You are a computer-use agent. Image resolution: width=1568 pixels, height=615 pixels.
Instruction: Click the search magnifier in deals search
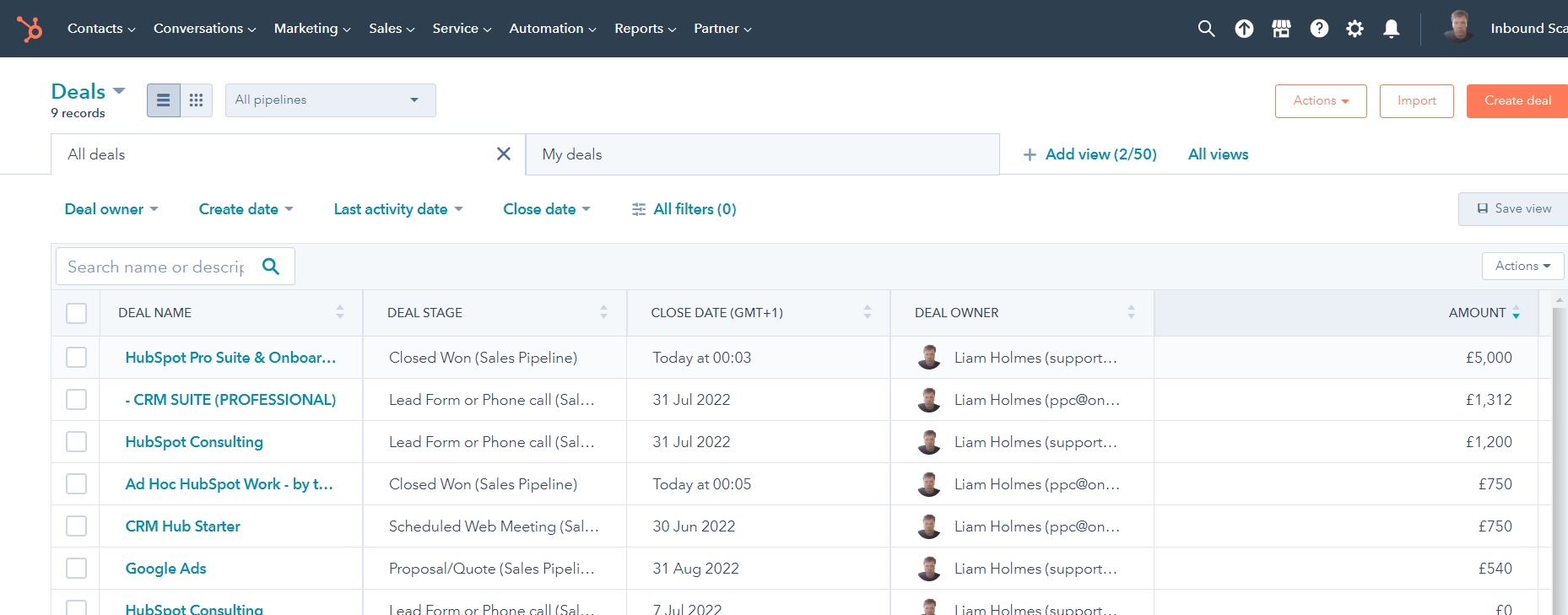(271, 267)
